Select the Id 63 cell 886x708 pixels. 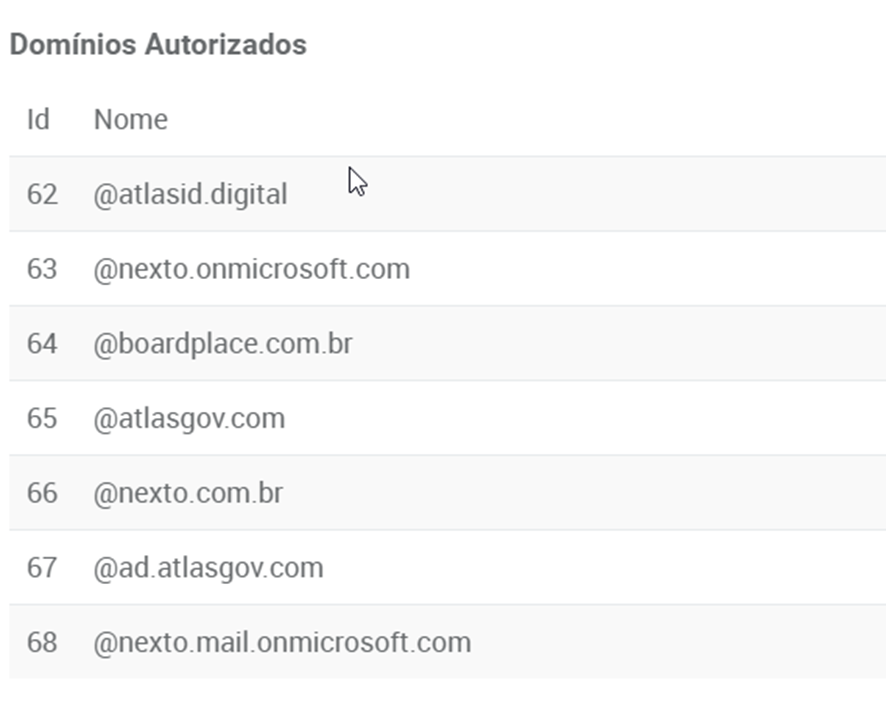click(42, 269)
